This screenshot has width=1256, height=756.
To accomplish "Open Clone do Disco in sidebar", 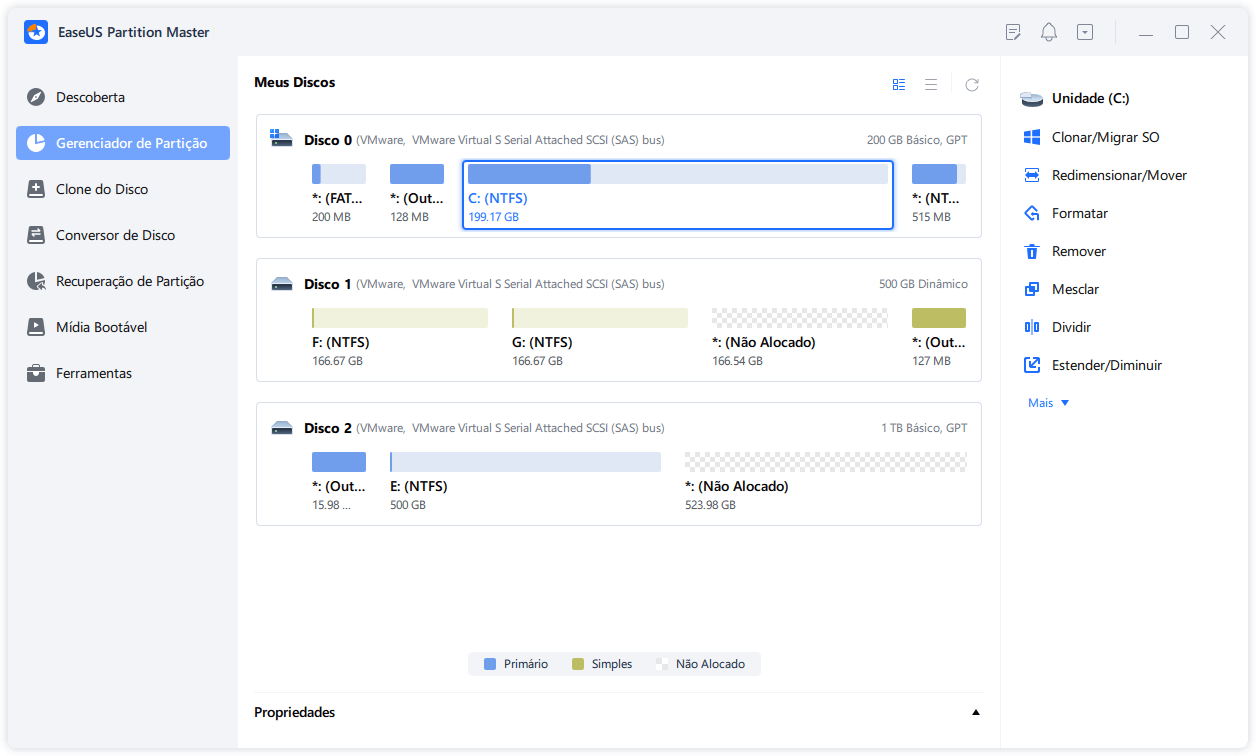I will 101,189.
